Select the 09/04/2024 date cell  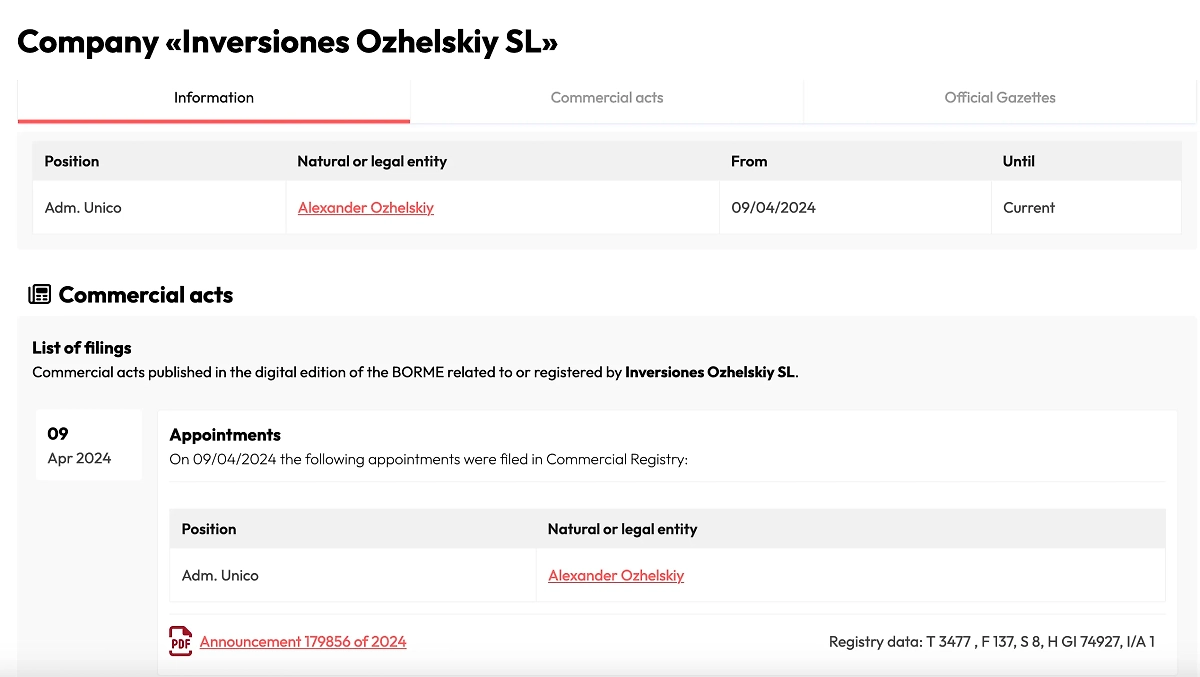coord(773,208)
